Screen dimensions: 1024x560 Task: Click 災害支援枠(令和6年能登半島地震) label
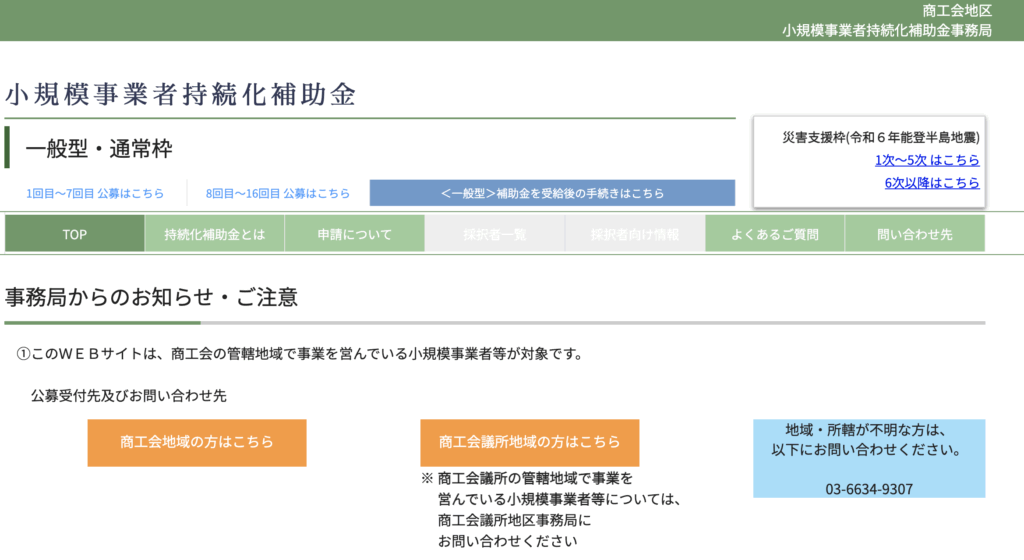tap(881, 137)
